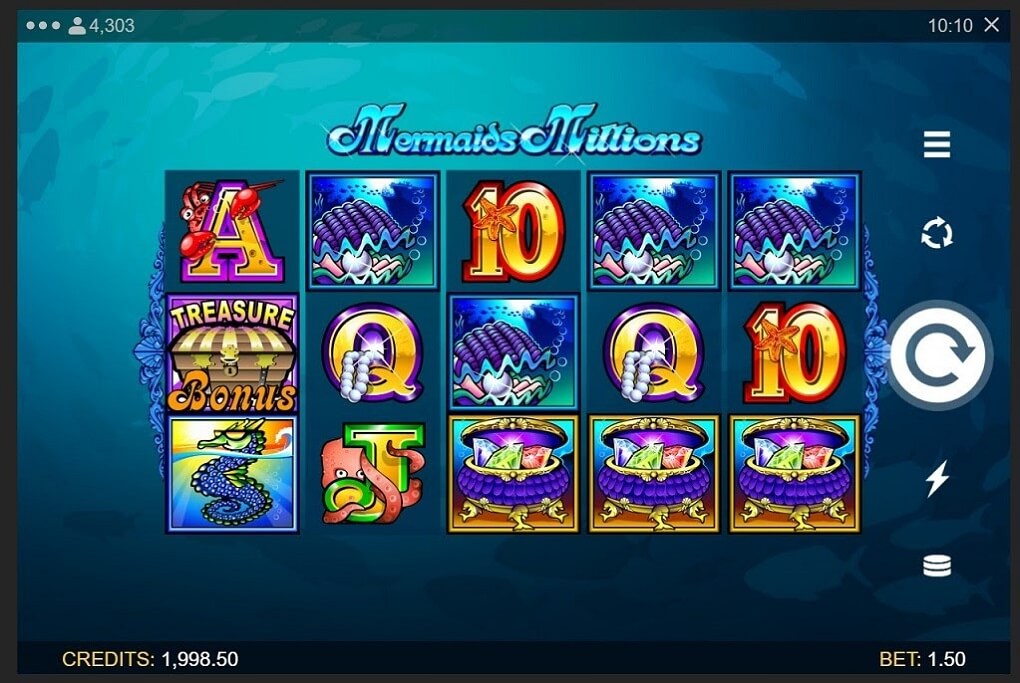1020x683 pixels.
Task: Click the CREDITS 1,998.50 balance
Action: point(150,659)
